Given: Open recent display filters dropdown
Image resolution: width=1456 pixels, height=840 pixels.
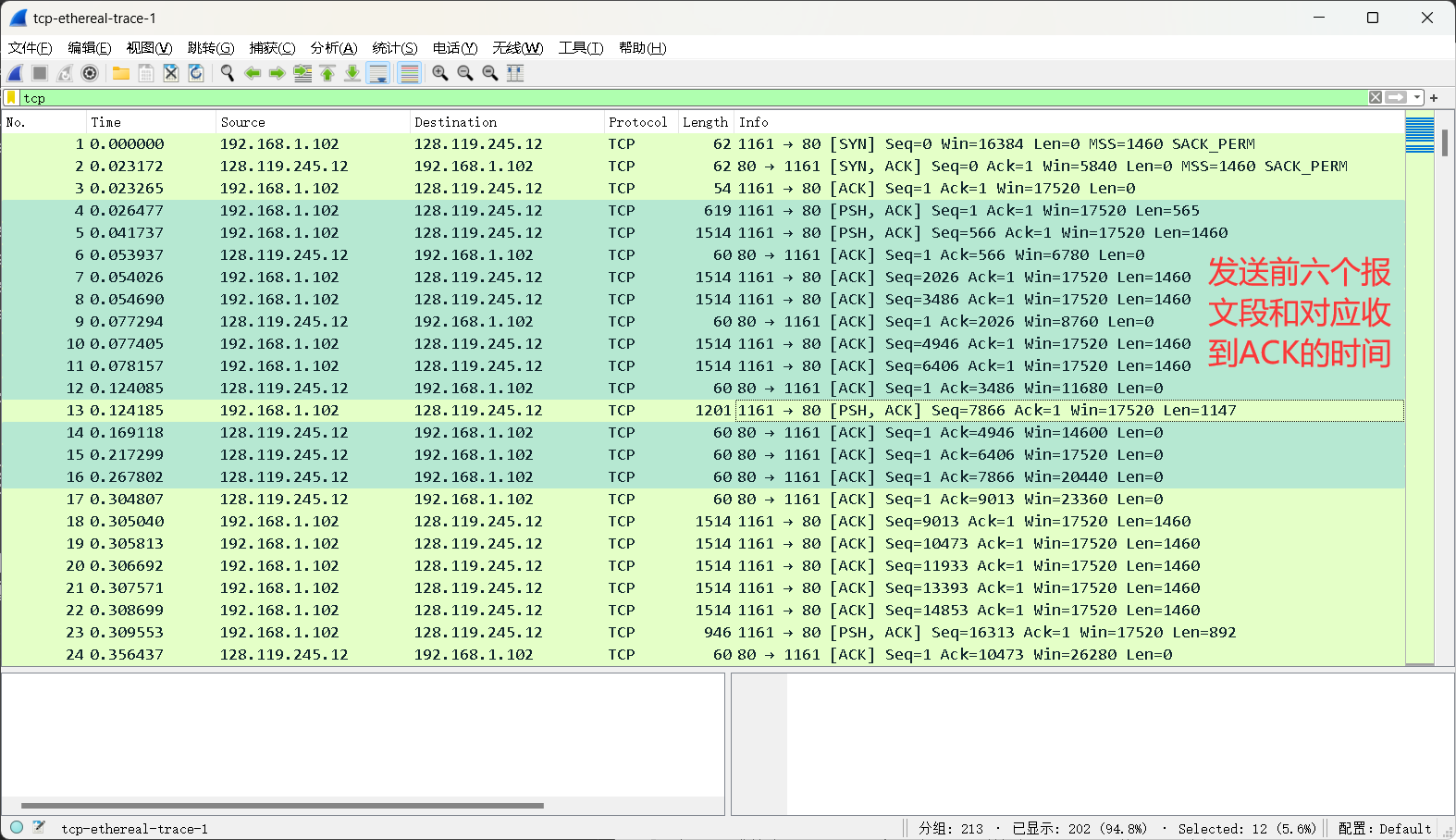Looking at the screenshot, I should (1417, 97).
